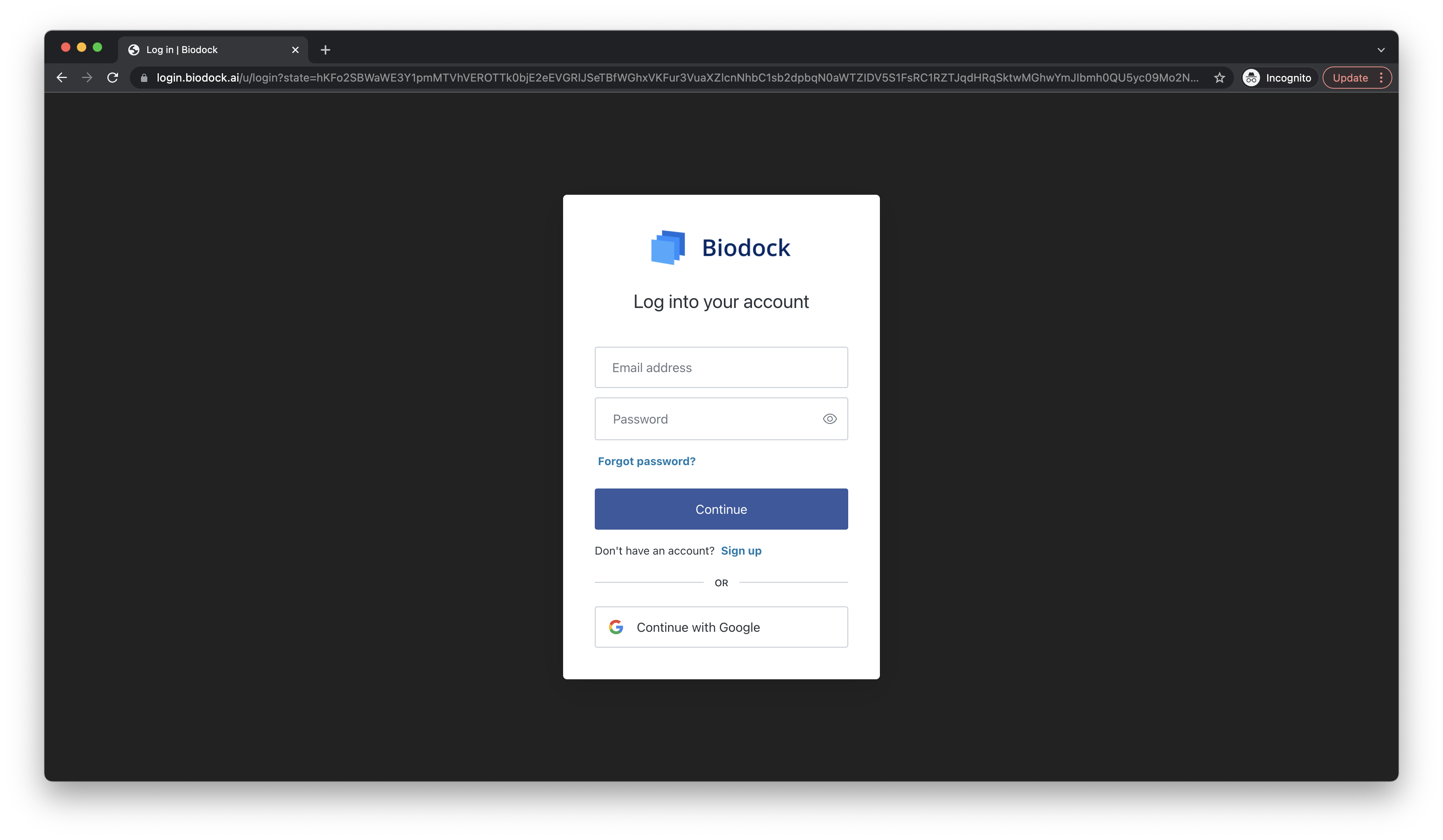Click the browser bookmark star icon
The image size is (1443, 840).
(1220, 77)
